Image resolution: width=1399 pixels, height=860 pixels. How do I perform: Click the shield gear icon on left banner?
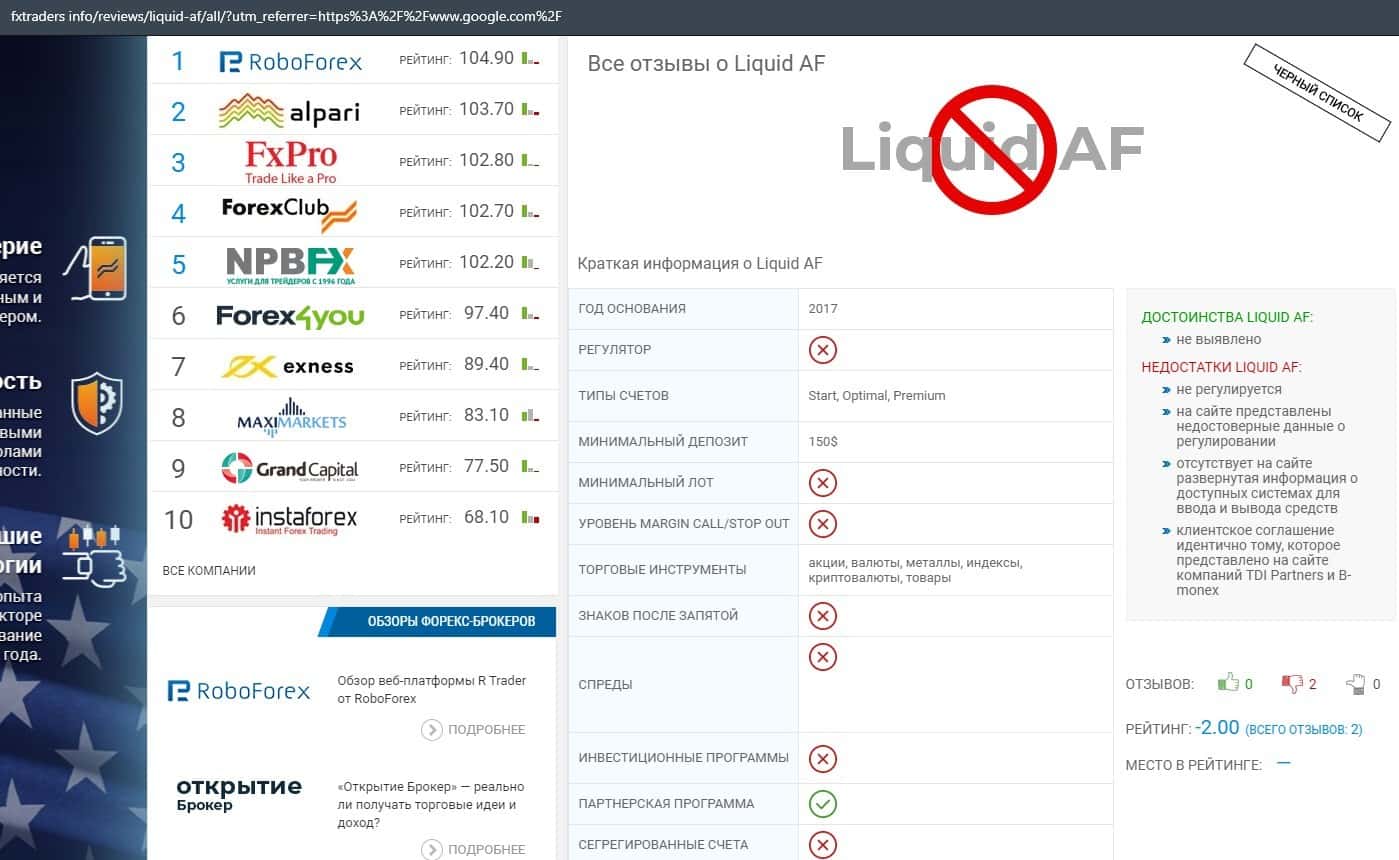coord(97,403)
